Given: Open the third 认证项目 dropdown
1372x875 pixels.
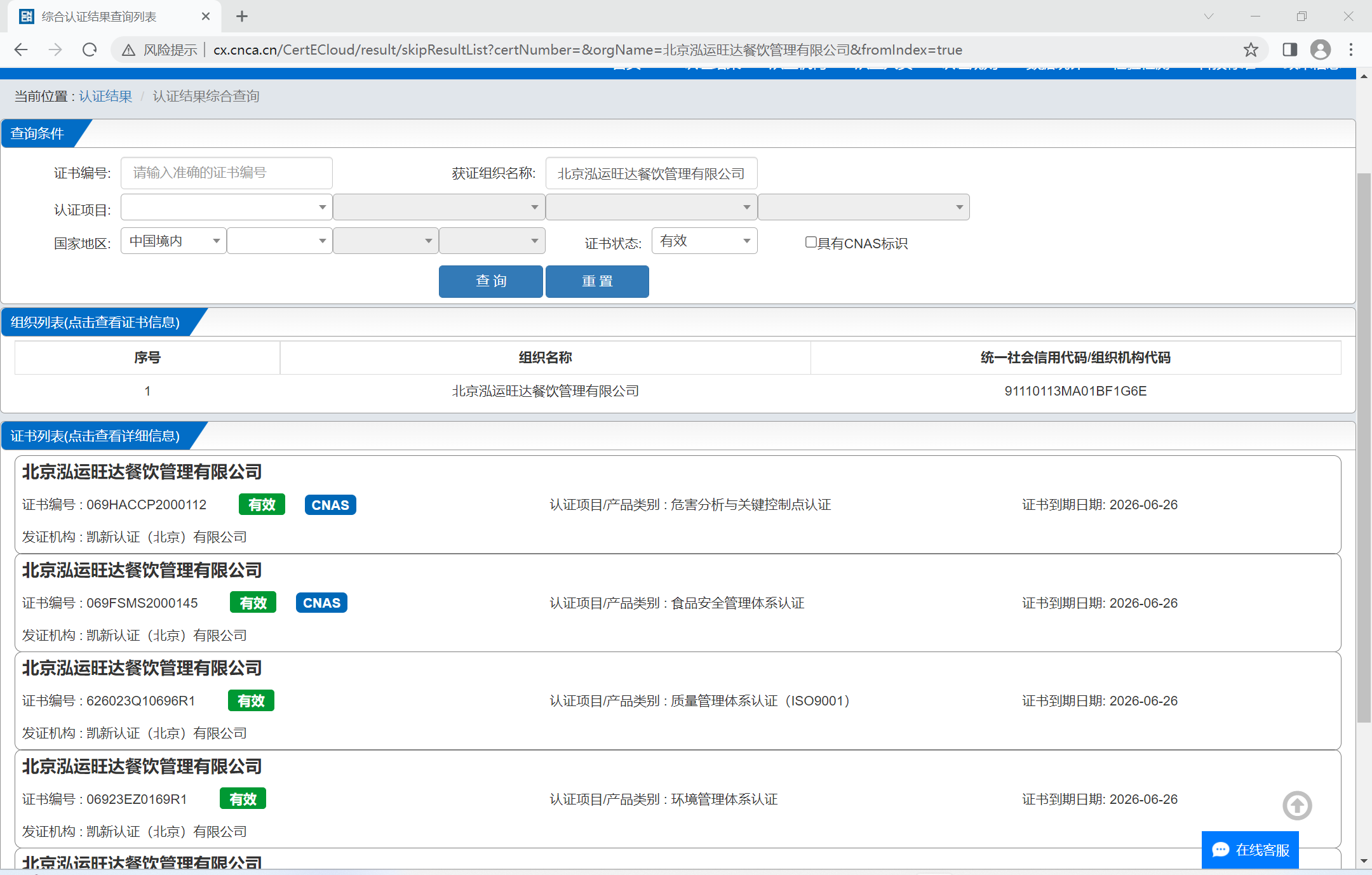Looking at the screenshot, I should coord(651,207).
